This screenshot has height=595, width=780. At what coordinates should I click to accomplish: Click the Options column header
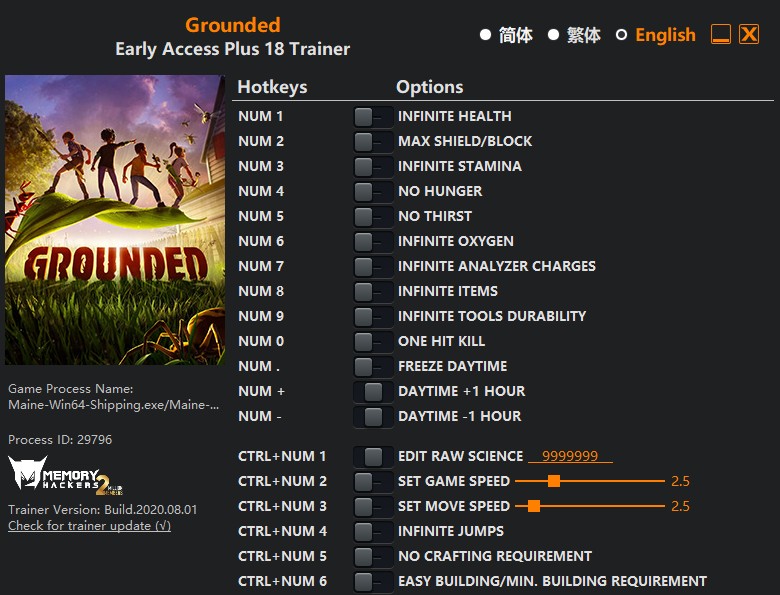(x=430, y=87)
